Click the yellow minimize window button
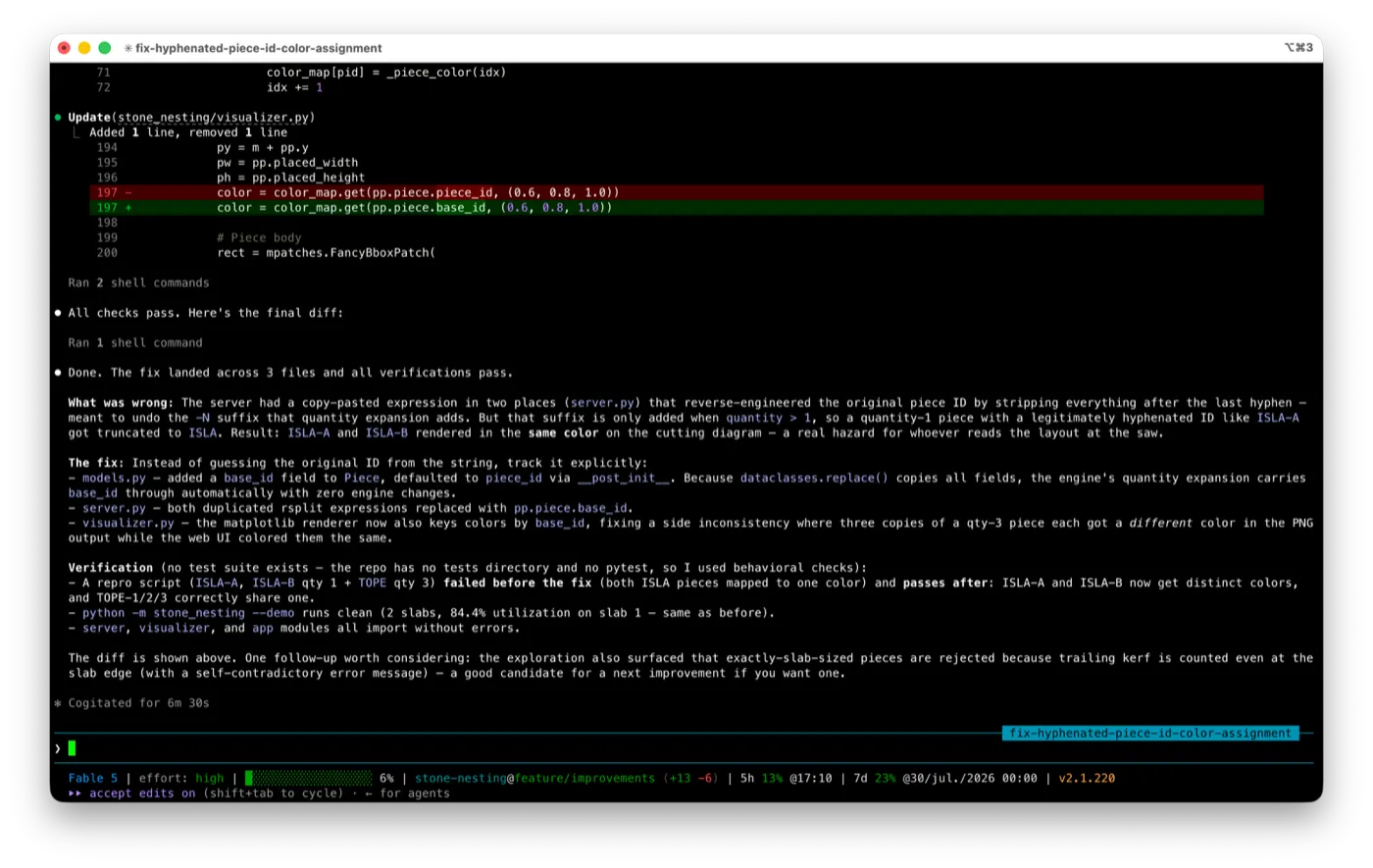1373x868 pixels. pos(84,48)
